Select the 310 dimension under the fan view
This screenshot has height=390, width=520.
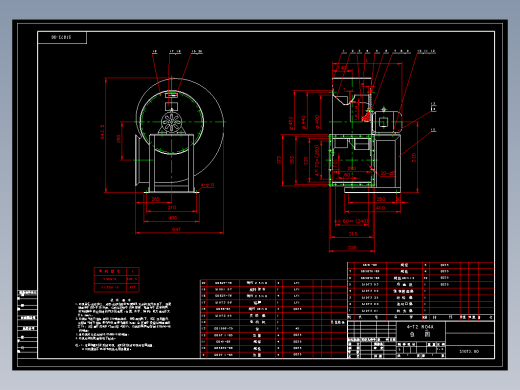[172, 207]
